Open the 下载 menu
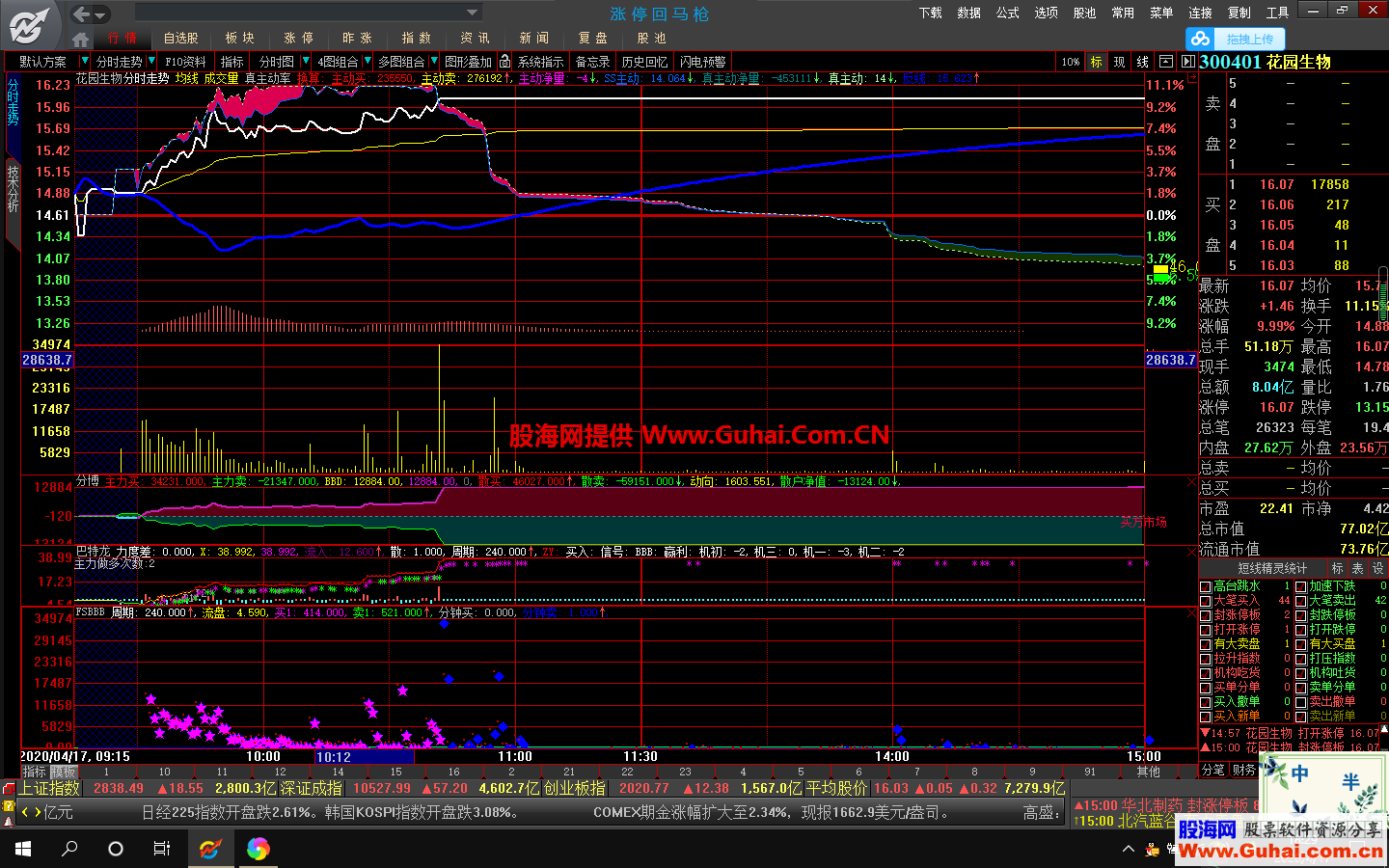 coord(930,13)
